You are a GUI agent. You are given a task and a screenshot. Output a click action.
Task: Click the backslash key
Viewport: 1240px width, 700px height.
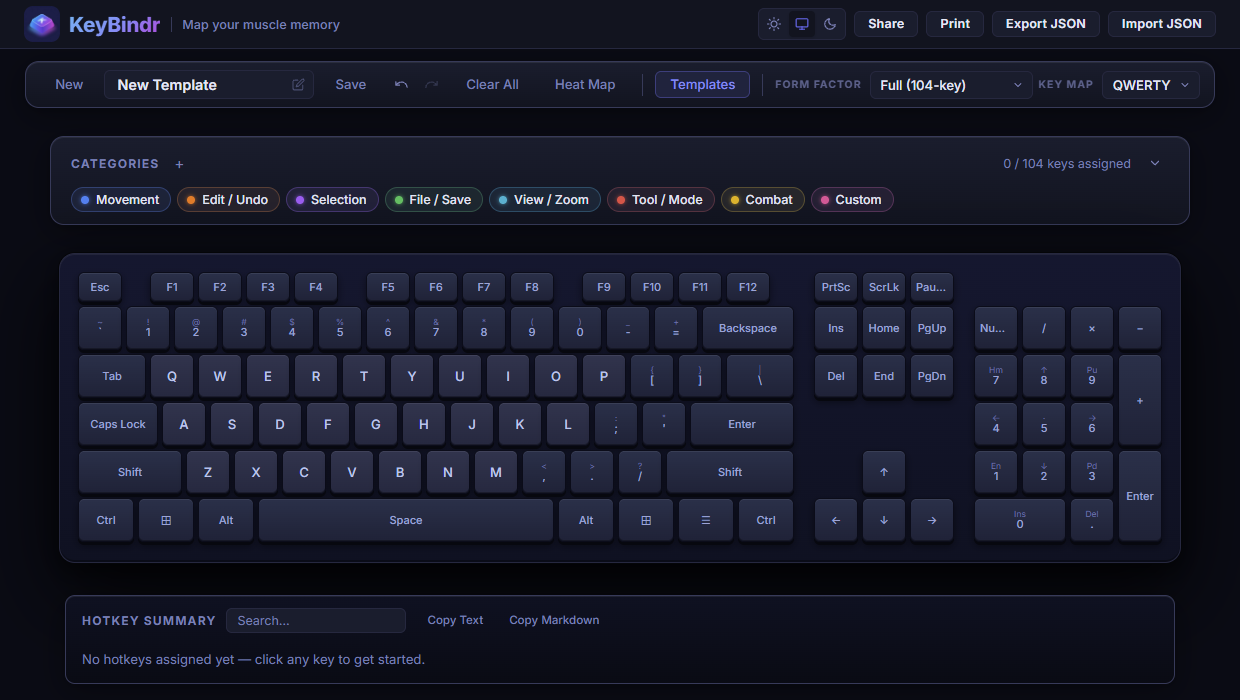pyautogui.click(x=760, y=376)
